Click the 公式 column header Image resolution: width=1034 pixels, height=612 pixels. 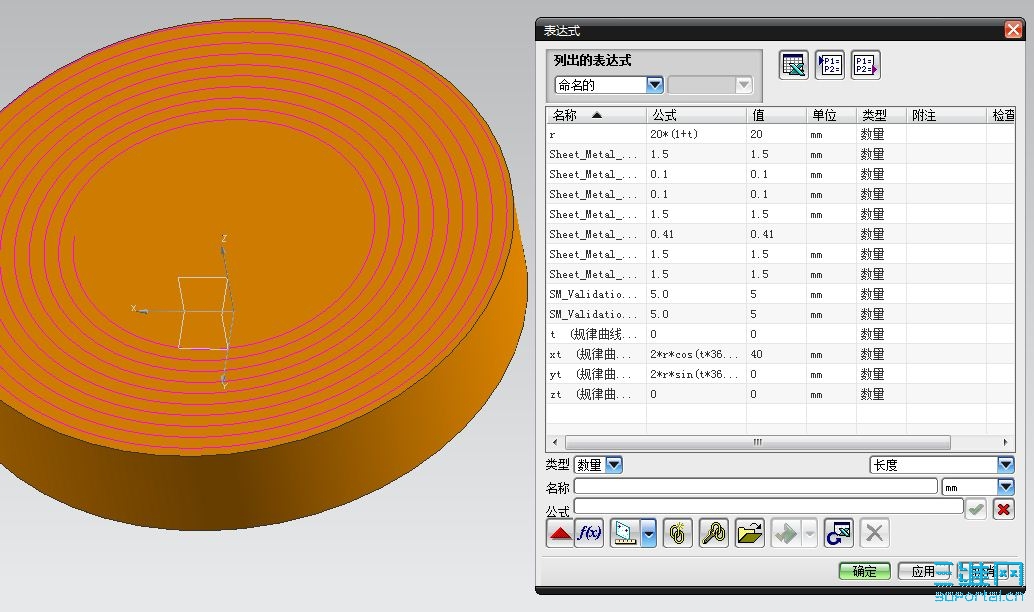[x=696, y=115]
